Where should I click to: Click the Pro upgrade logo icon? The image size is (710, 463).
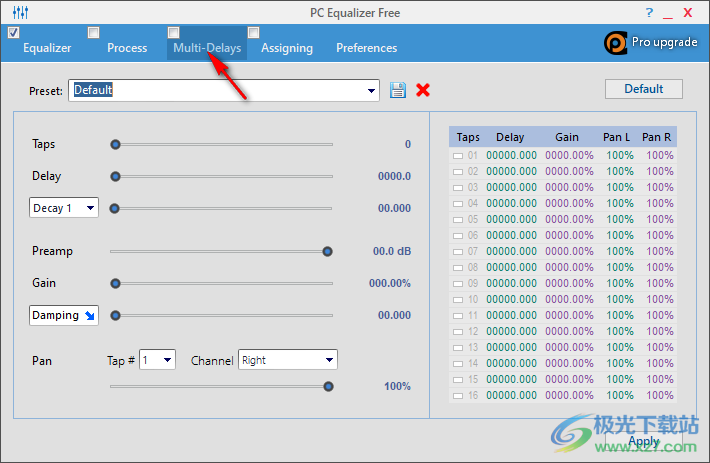click(x=615, y=43)
